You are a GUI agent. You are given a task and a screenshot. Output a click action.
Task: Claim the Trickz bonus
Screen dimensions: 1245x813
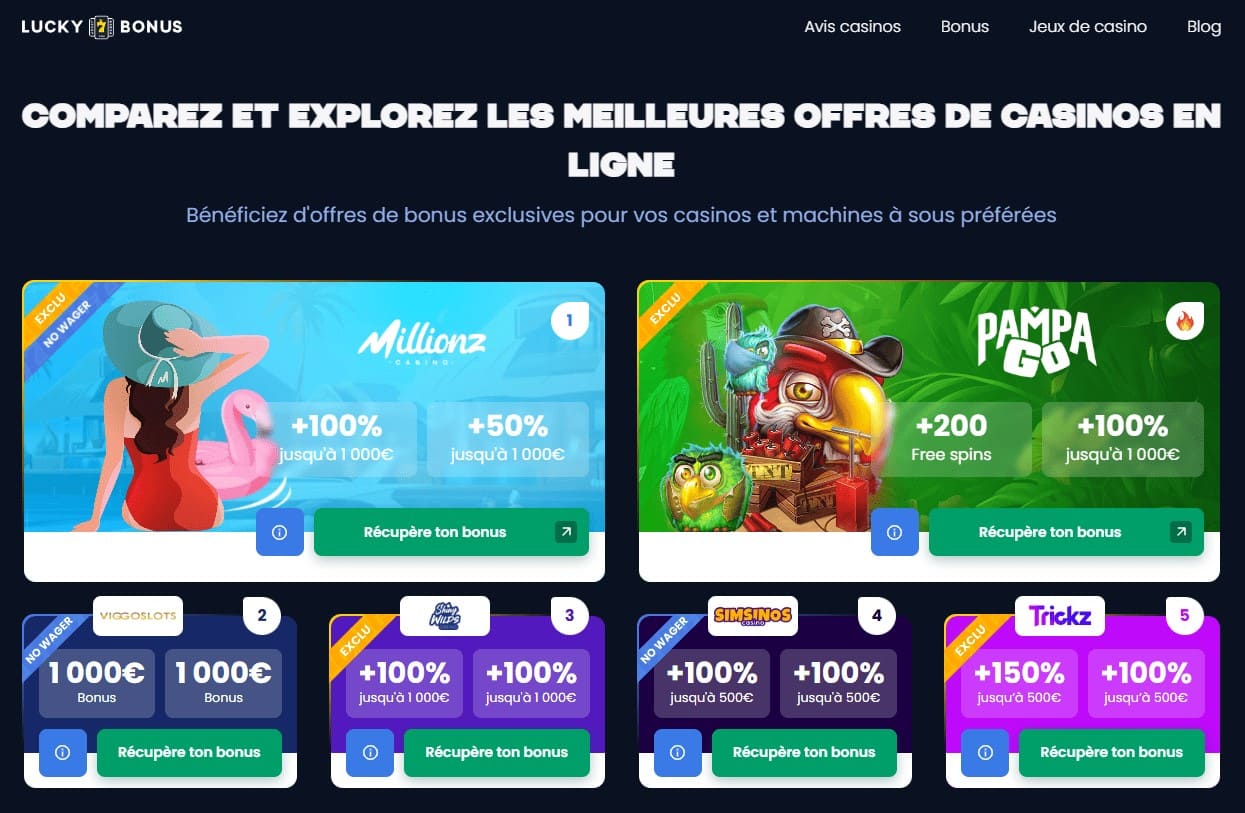[1111, 753]
